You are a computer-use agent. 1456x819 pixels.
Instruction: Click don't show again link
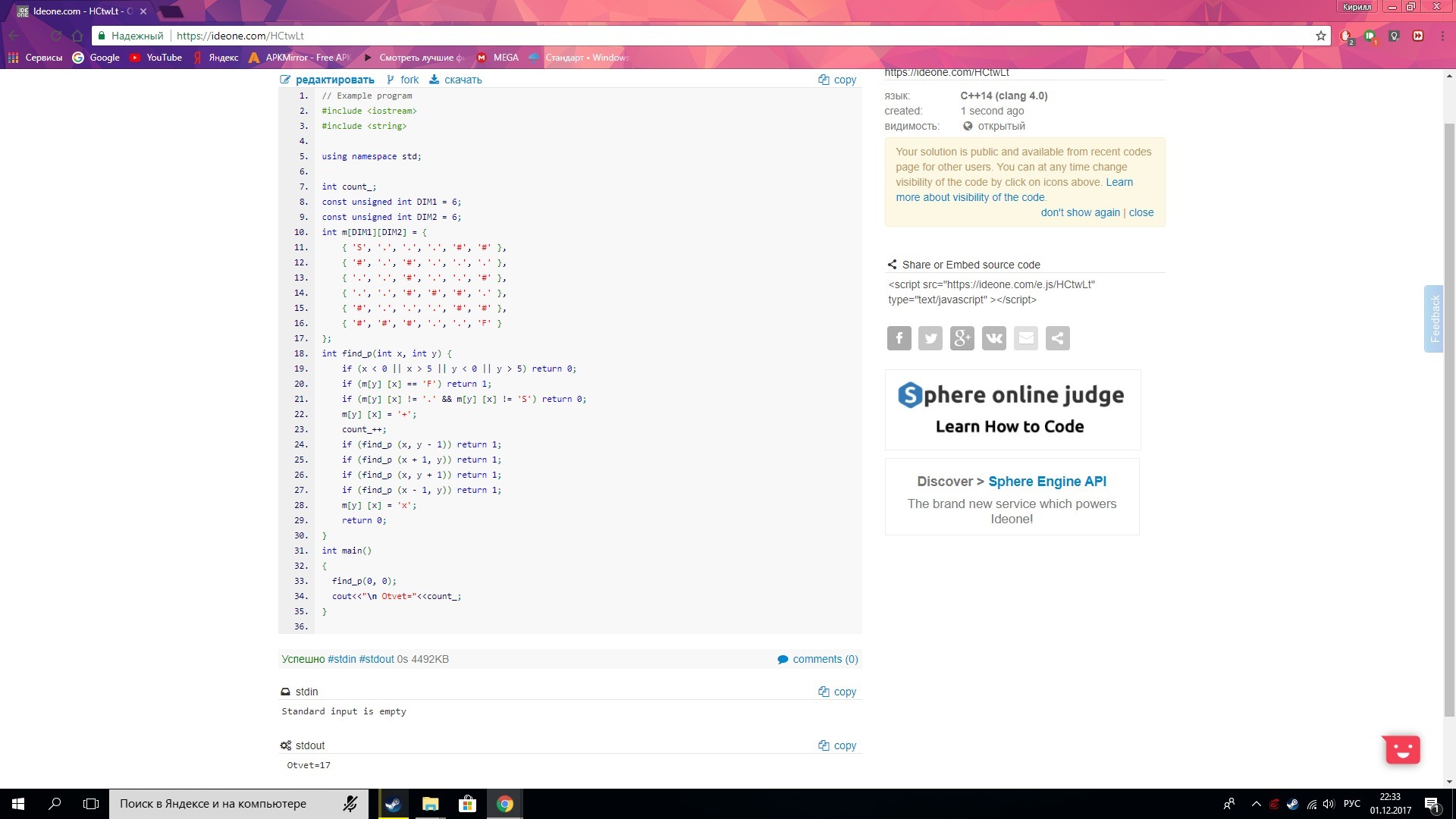pos(1080,212)
